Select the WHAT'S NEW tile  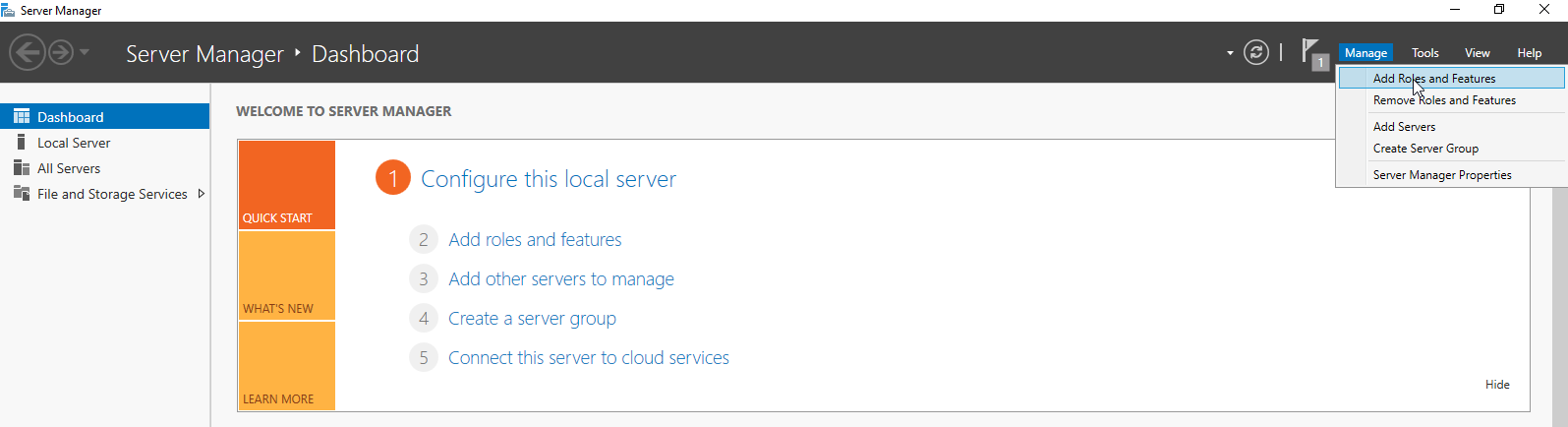(287, 275)
